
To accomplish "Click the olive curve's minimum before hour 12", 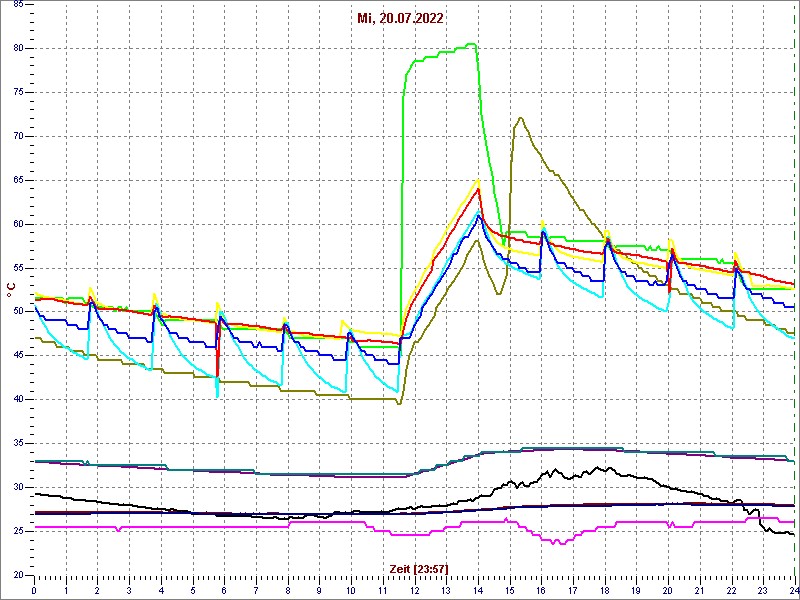I will point(399,403).
